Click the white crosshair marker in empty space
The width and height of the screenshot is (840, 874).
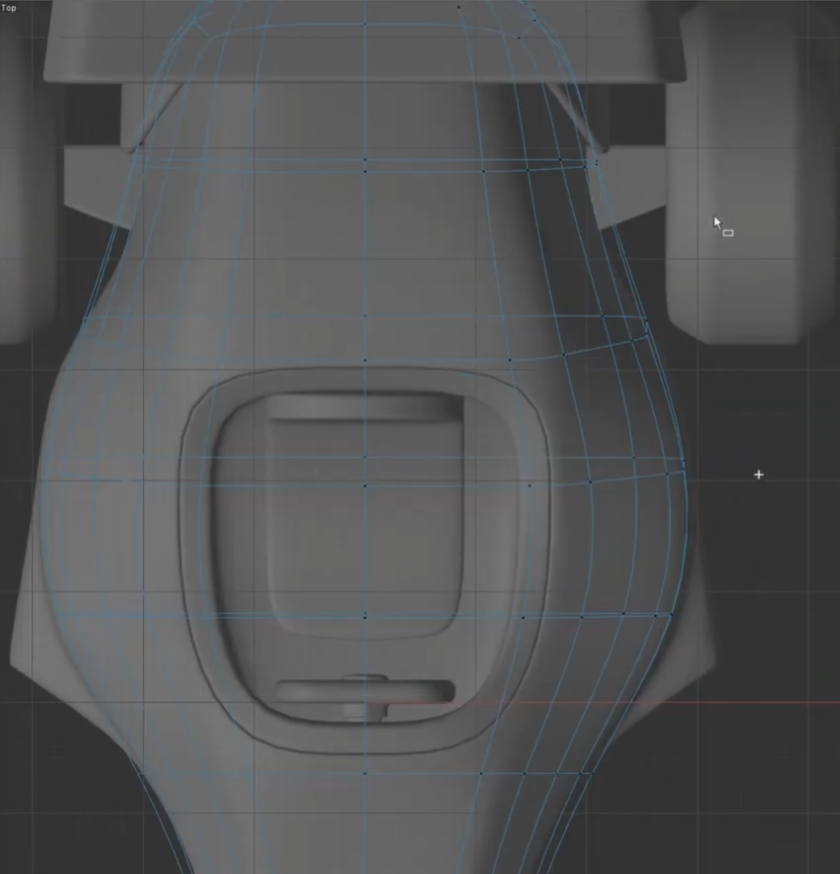tap(758, 474)
